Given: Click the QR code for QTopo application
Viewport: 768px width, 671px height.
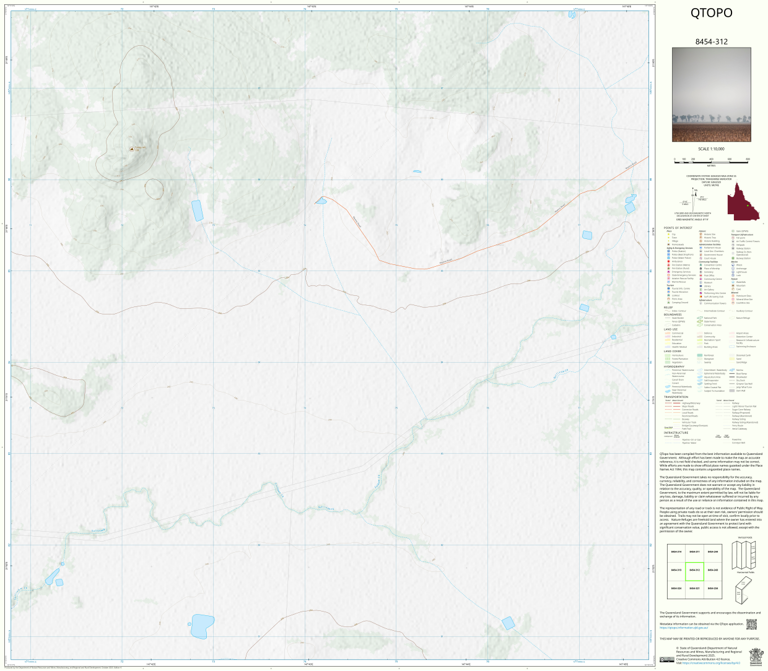Looking at the screenshot, I should point(751,624).
